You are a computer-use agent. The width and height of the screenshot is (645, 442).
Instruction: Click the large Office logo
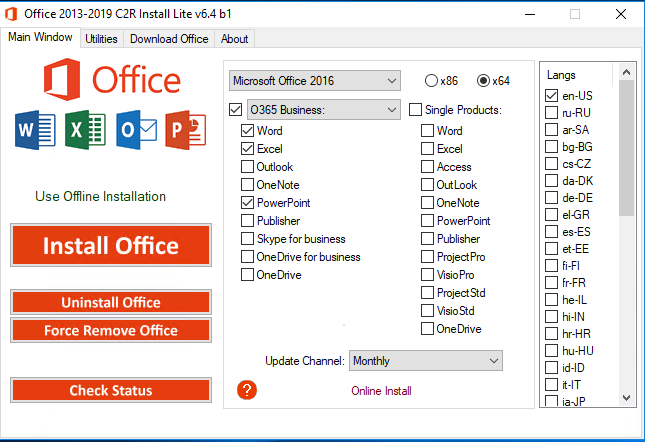pyautogui.click(x=112, y=79)
